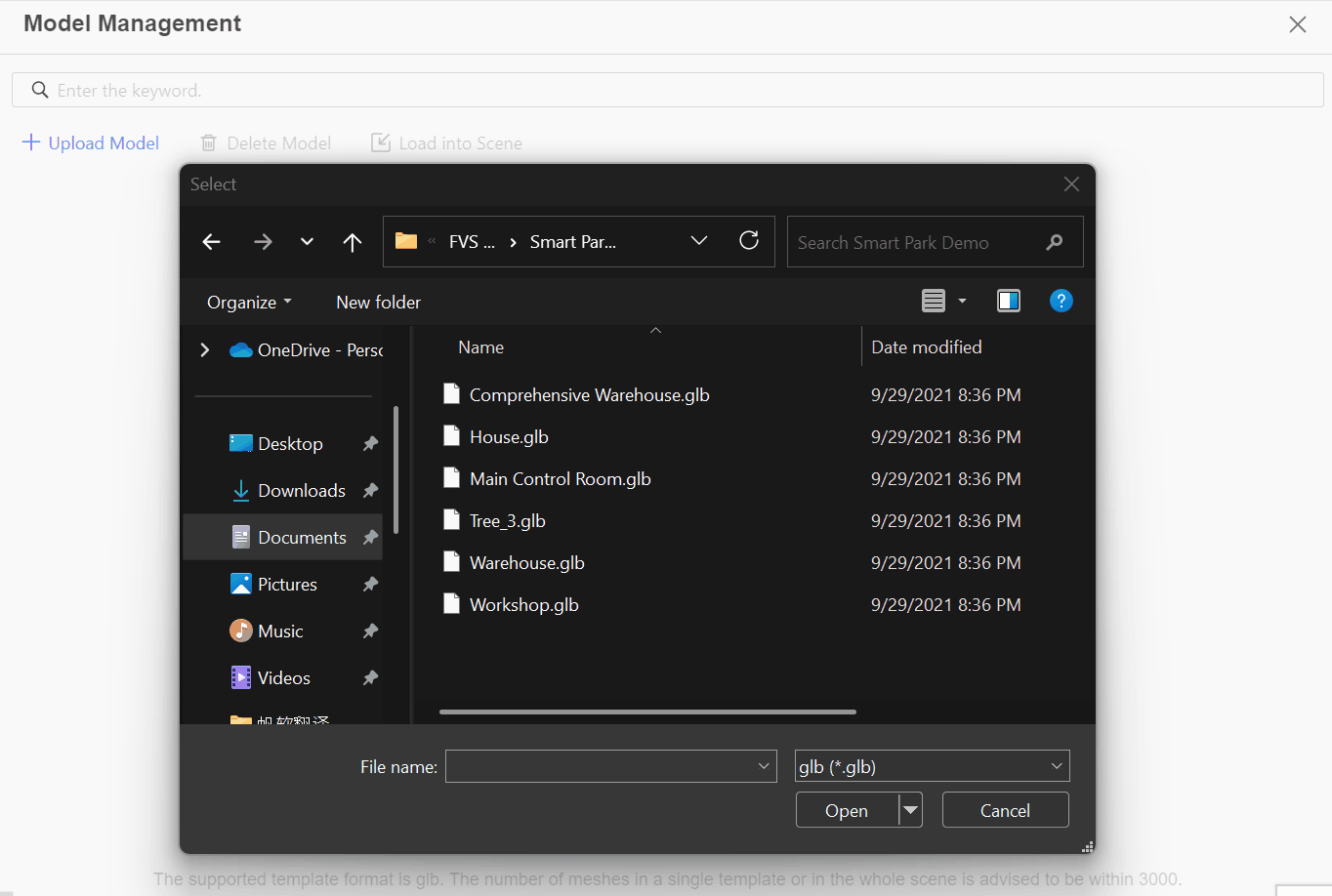Image resolution: width=1332 pixels, height=896 pixels.
Task: Click the Load into Scene icon
Action: click(x=380, y=143)
